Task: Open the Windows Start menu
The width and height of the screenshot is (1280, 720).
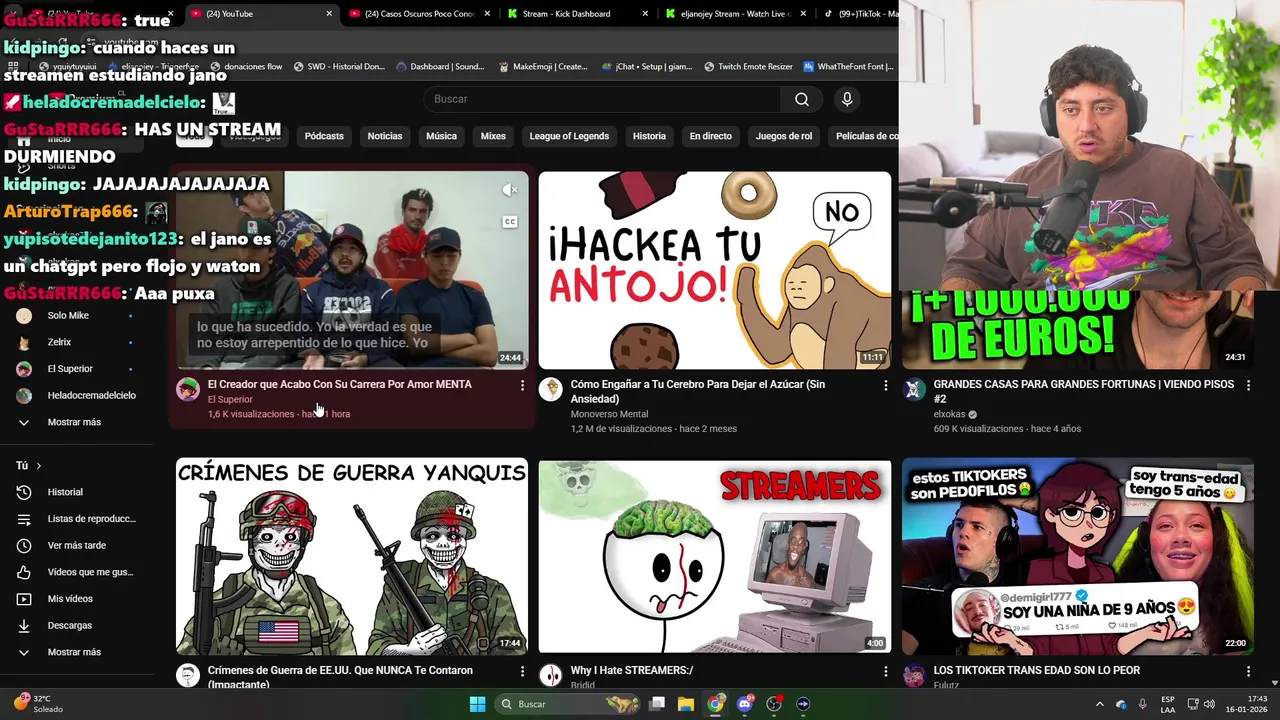Action: 477,704
